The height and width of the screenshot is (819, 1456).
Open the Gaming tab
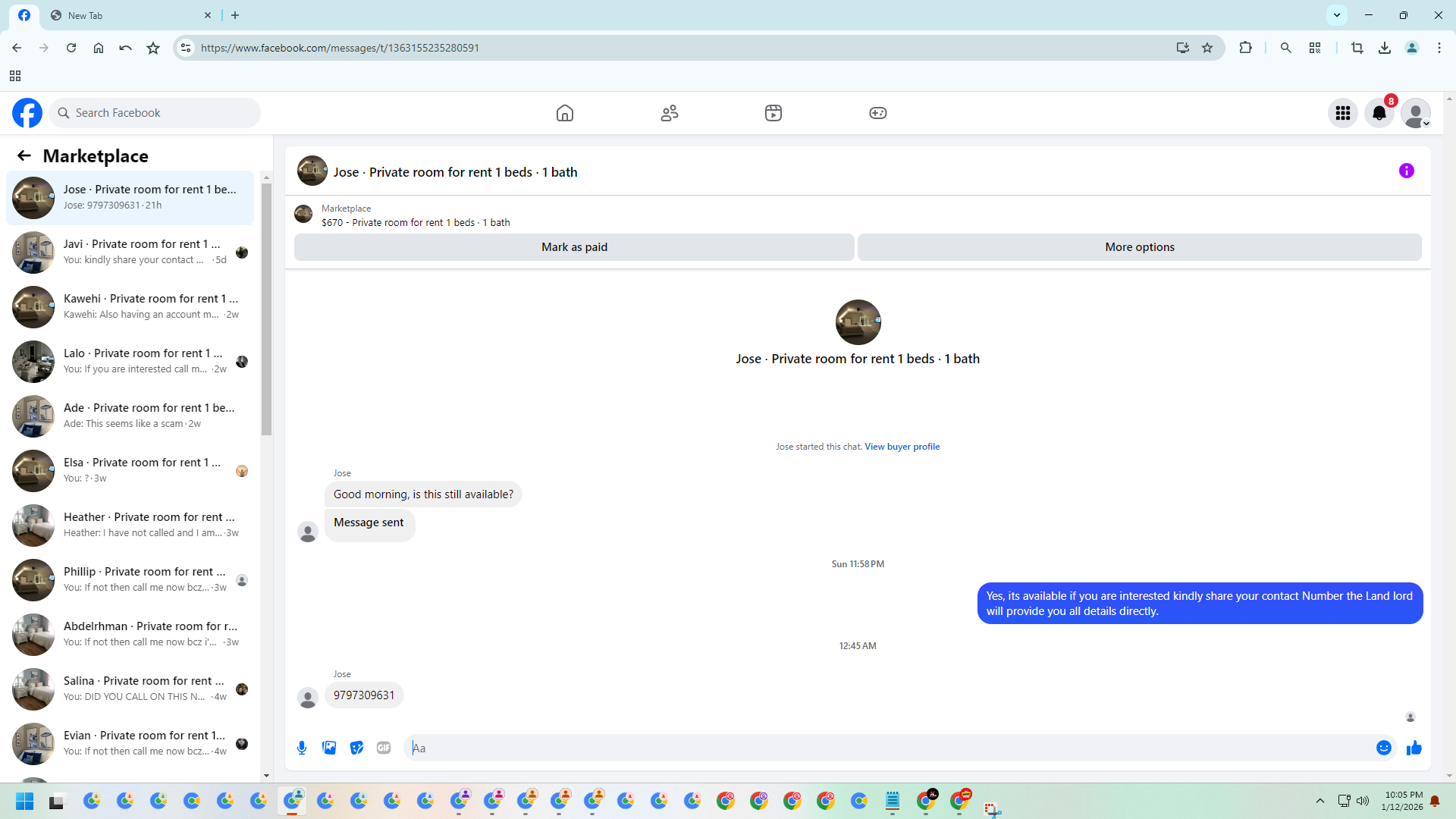pyautogui.click(x=877, y=113)
